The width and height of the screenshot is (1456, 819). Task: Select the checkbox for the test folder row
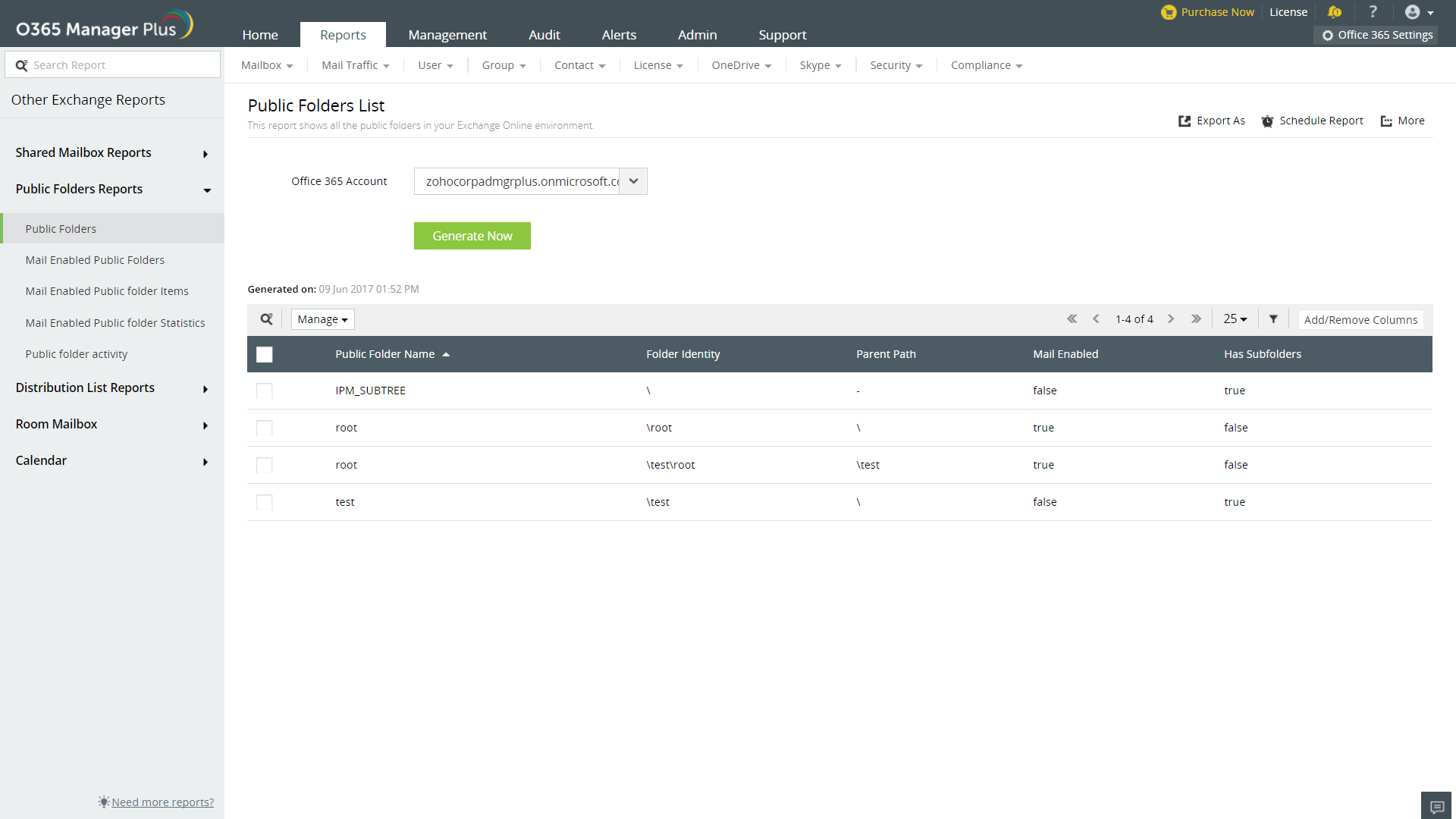pos(264,503)
